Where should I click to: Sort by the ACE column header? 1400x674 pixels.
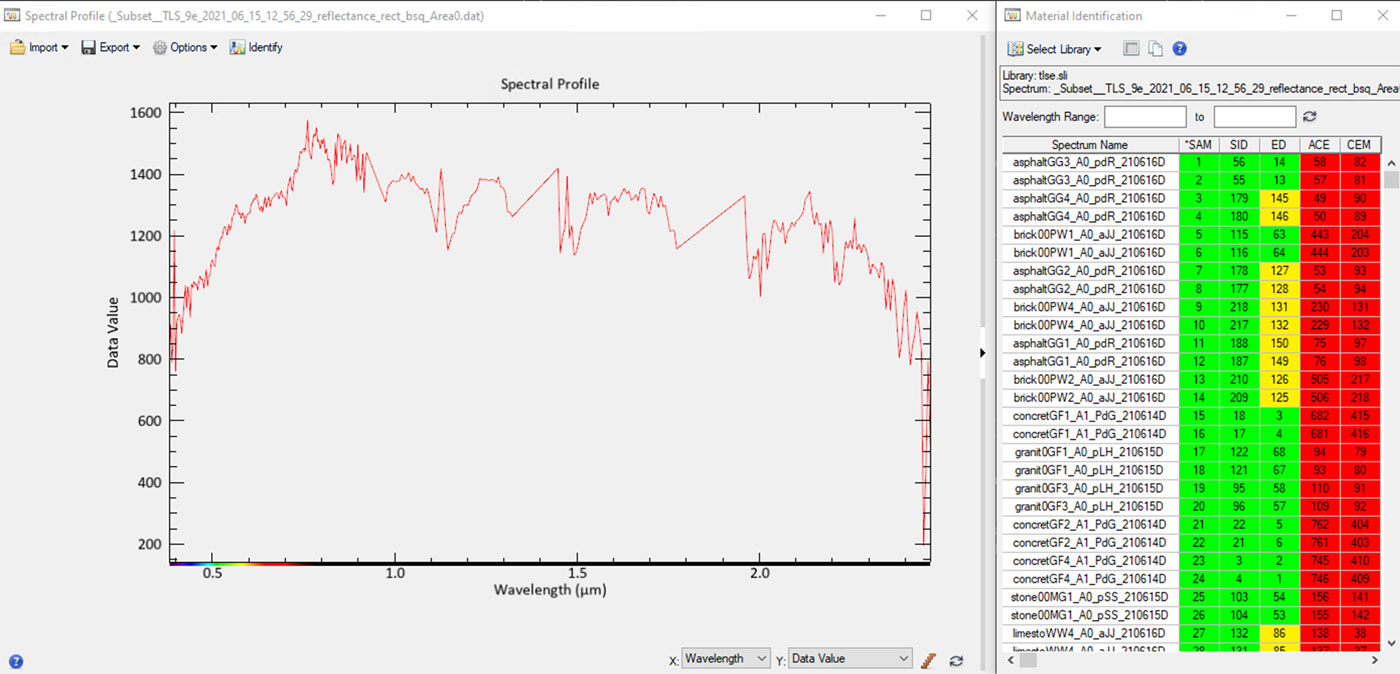tap(1319, 145)
